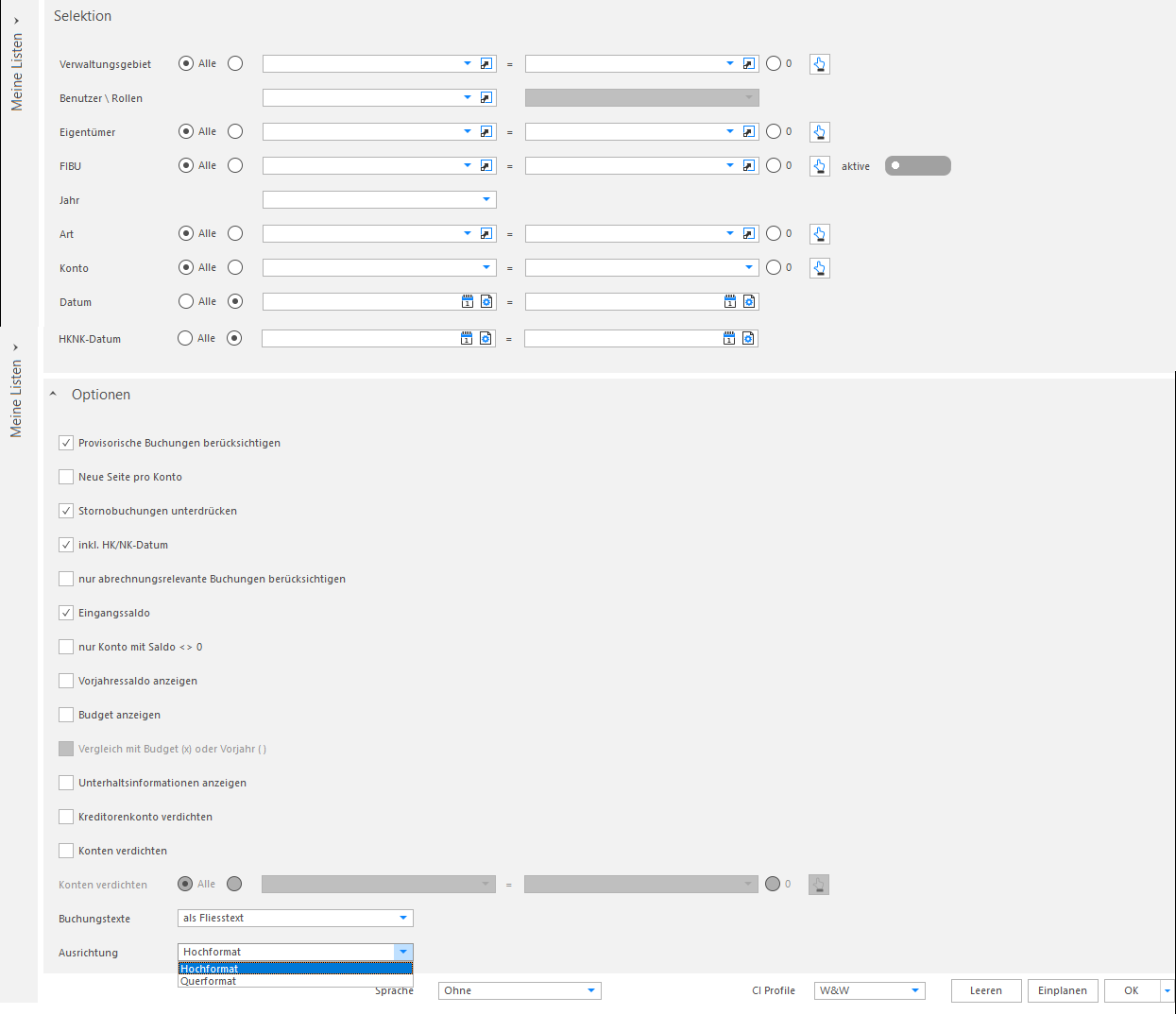Toggle the 'Eingangssaldo' checkbox

[x=66, y=613]
